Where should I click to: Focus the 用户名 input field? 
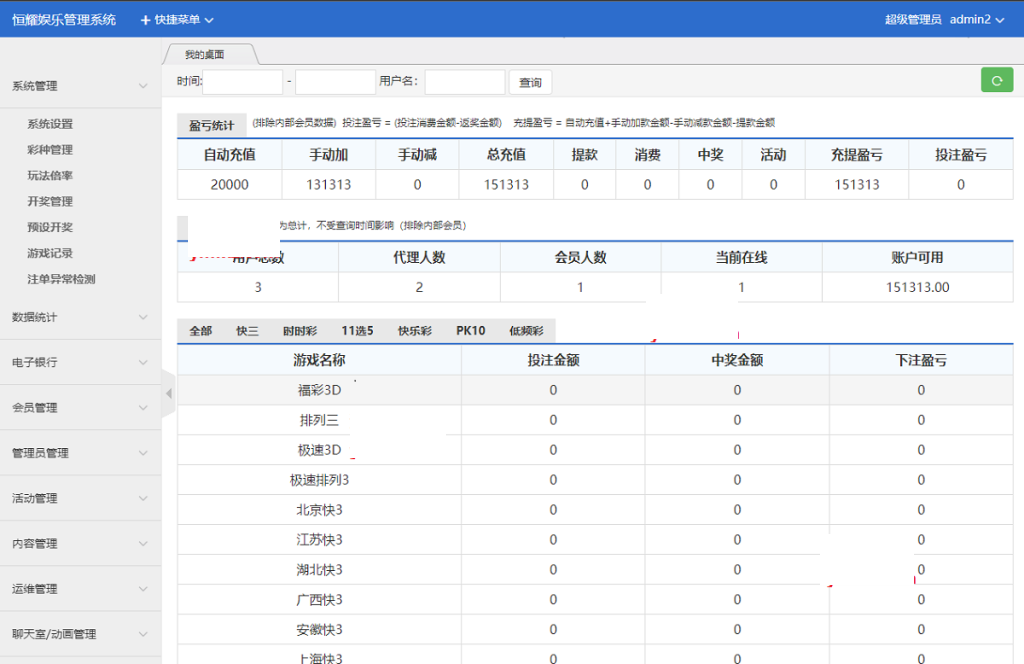click(x=465, y=82)
